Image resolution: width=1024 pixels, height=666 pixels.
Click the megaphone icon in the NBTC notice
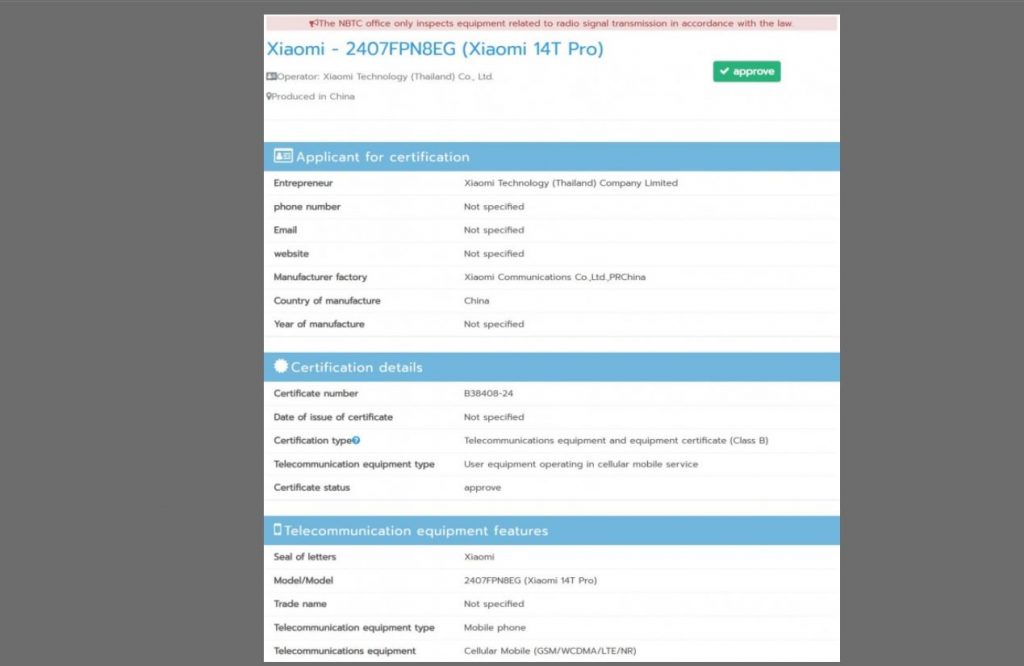[x=313, y=24]
